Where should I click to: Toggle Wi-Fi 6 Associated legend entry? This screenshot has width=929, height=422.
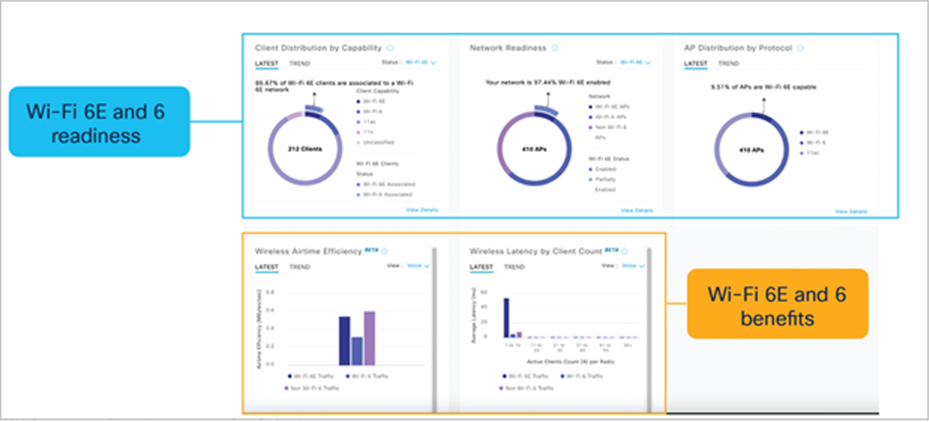(x=385, y=194)
